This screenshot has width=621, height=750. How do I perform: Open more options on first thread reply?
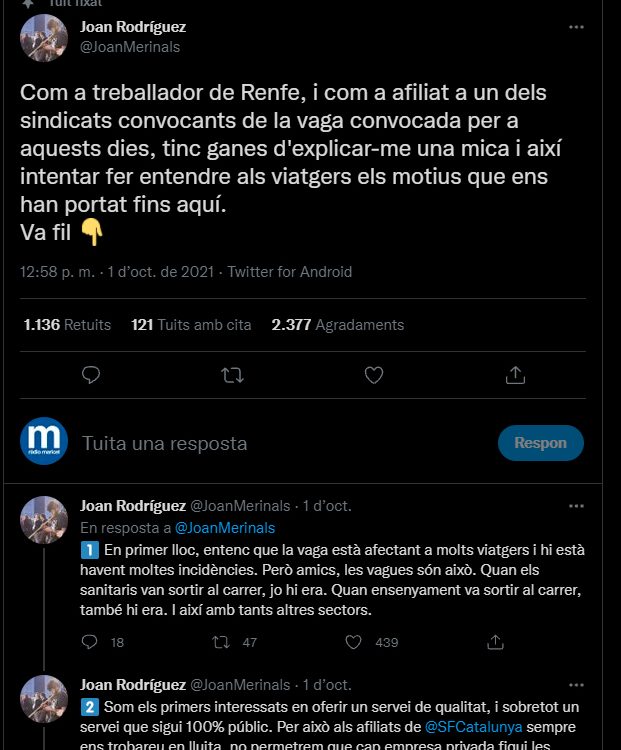pos(576,506)
